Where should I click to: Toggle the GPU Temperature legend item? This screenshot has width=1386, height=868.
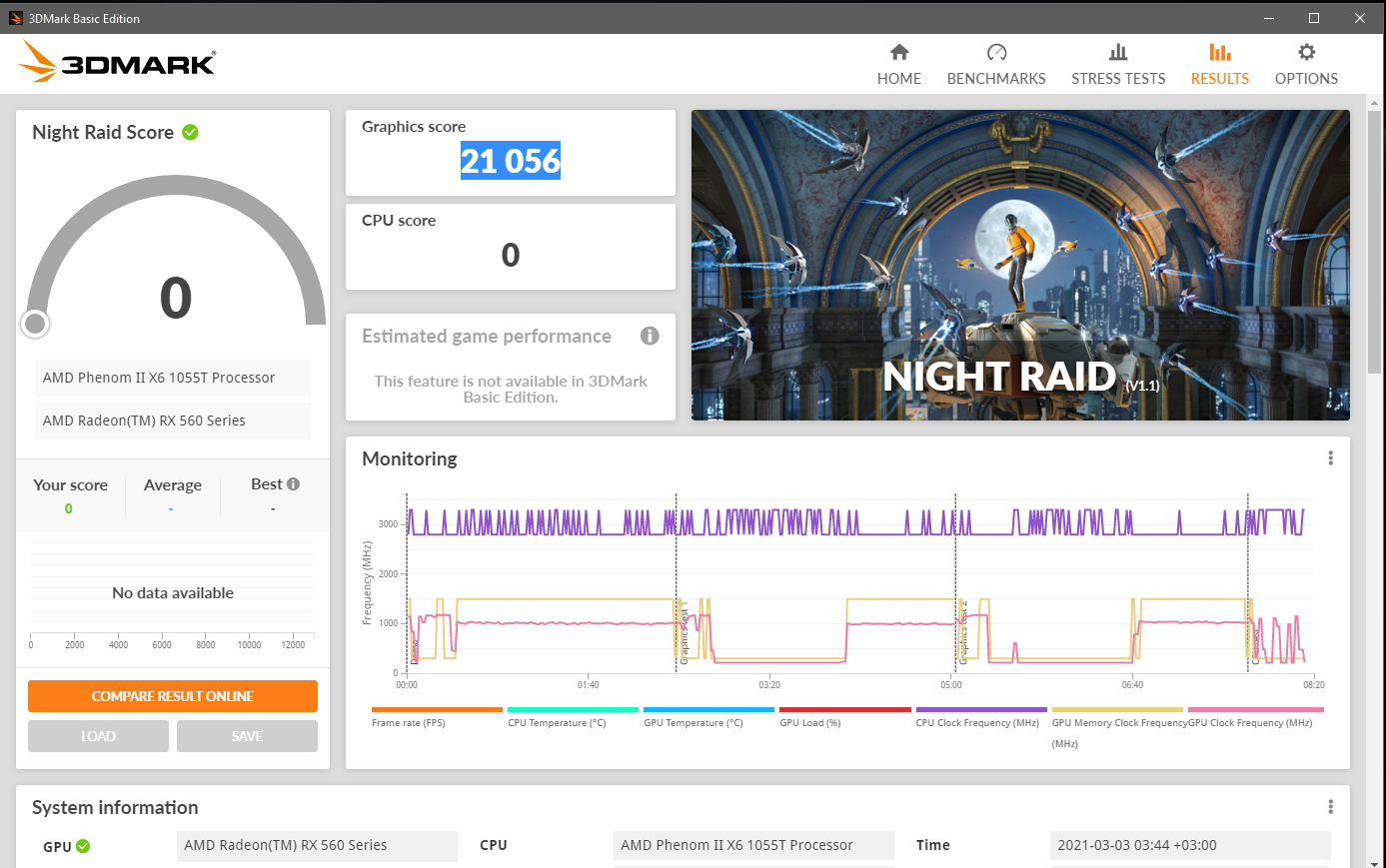coord(708,716)
